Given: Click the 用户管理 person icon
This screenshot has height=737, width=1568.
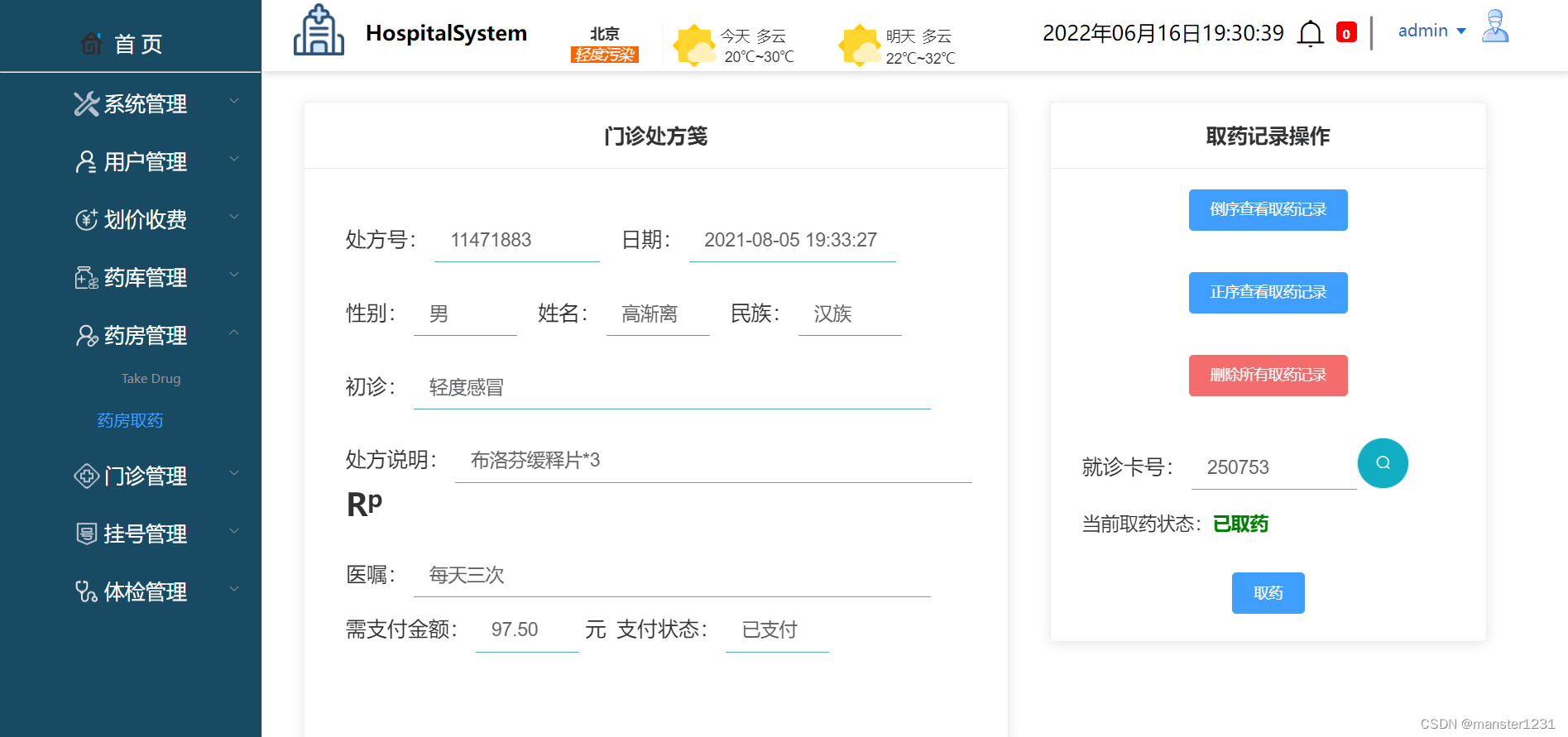Looking at the screenshot, I should 86,161.
